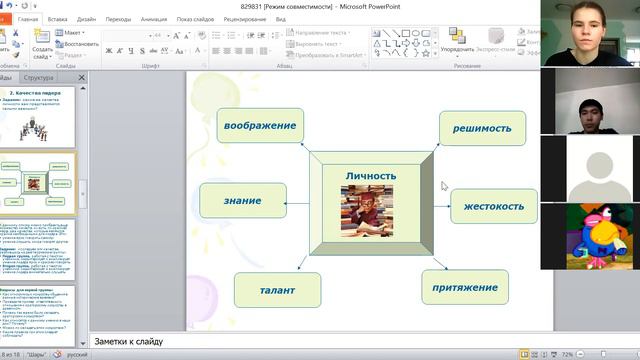
Task: Toggle text shadow S formatting
Action: tap(142, 51)
